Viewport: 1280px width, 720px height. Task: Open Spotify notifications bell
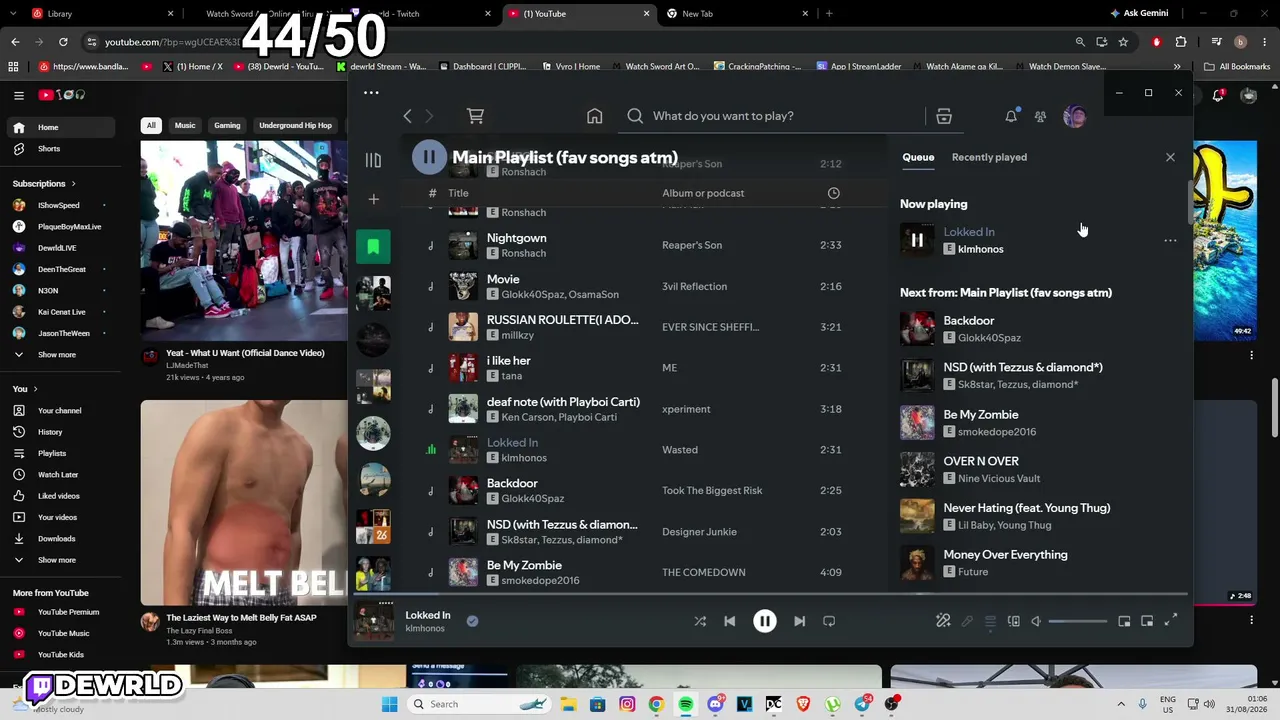pos(1011,116)
